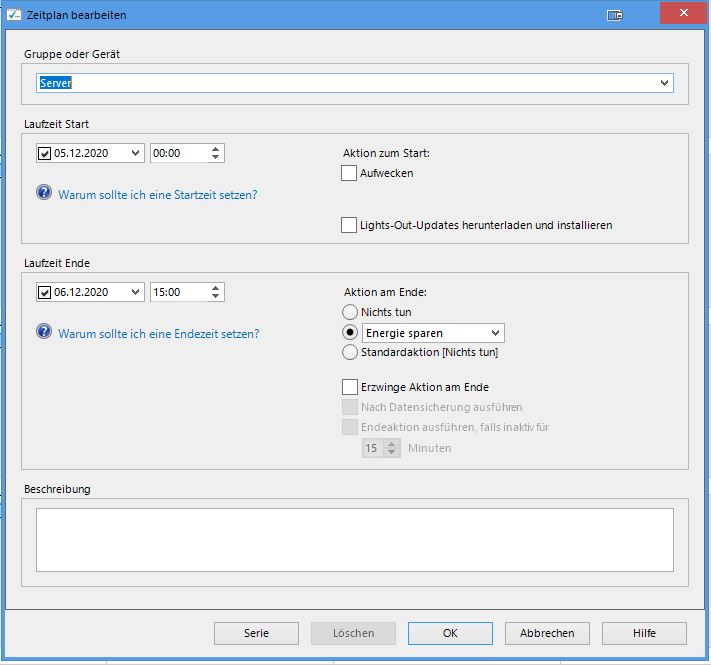Click the keyboard icon in title bar
This screenshot has width=711, height=665.
pos(615,15)
